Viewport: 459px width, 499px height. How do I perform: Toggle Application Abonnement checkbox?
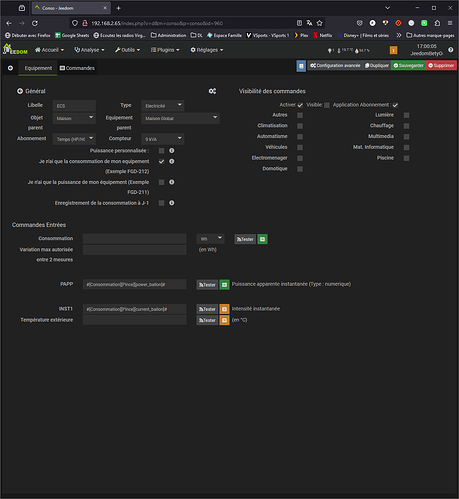pyautogui.click(x=395, y=105)
